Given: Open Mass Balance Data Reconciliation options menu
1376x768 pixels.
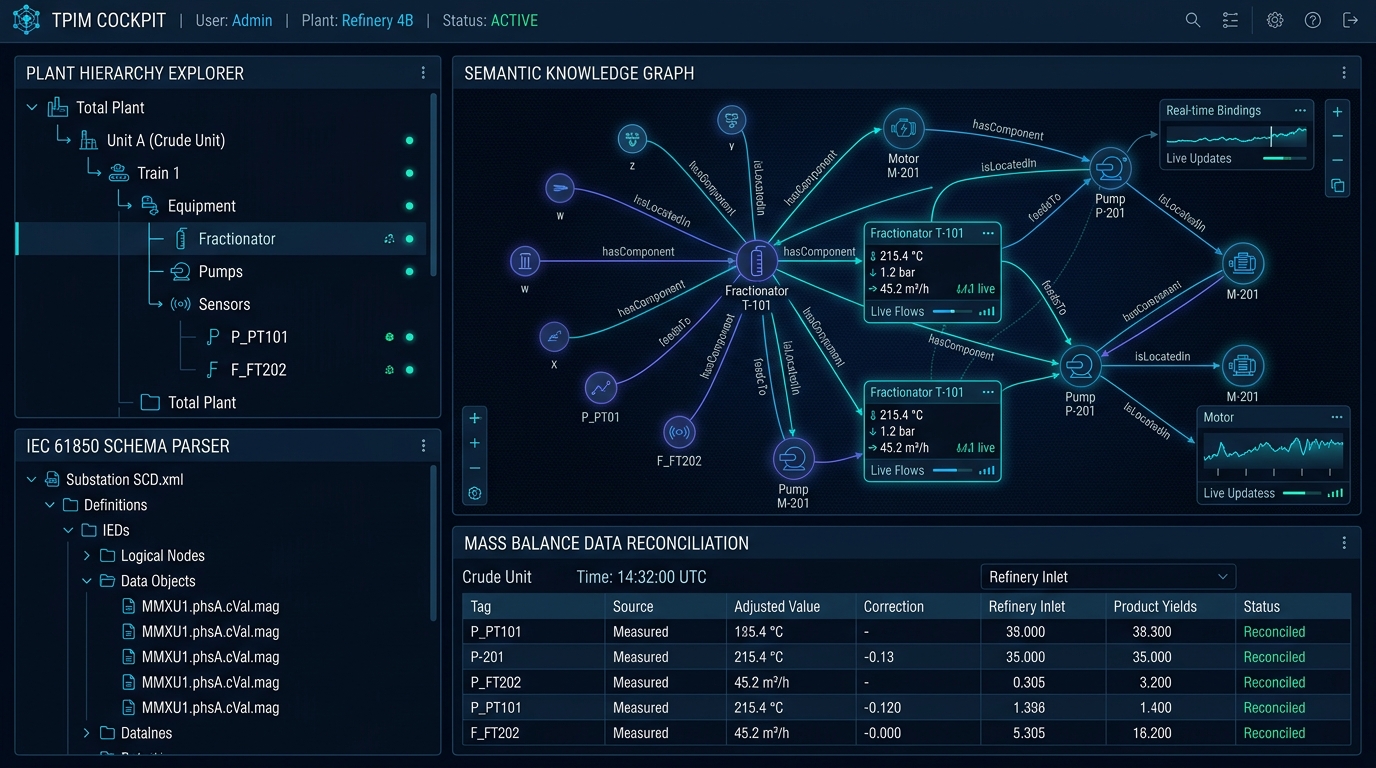Looking at the screenshot, I should click(x=1344, y=543).
